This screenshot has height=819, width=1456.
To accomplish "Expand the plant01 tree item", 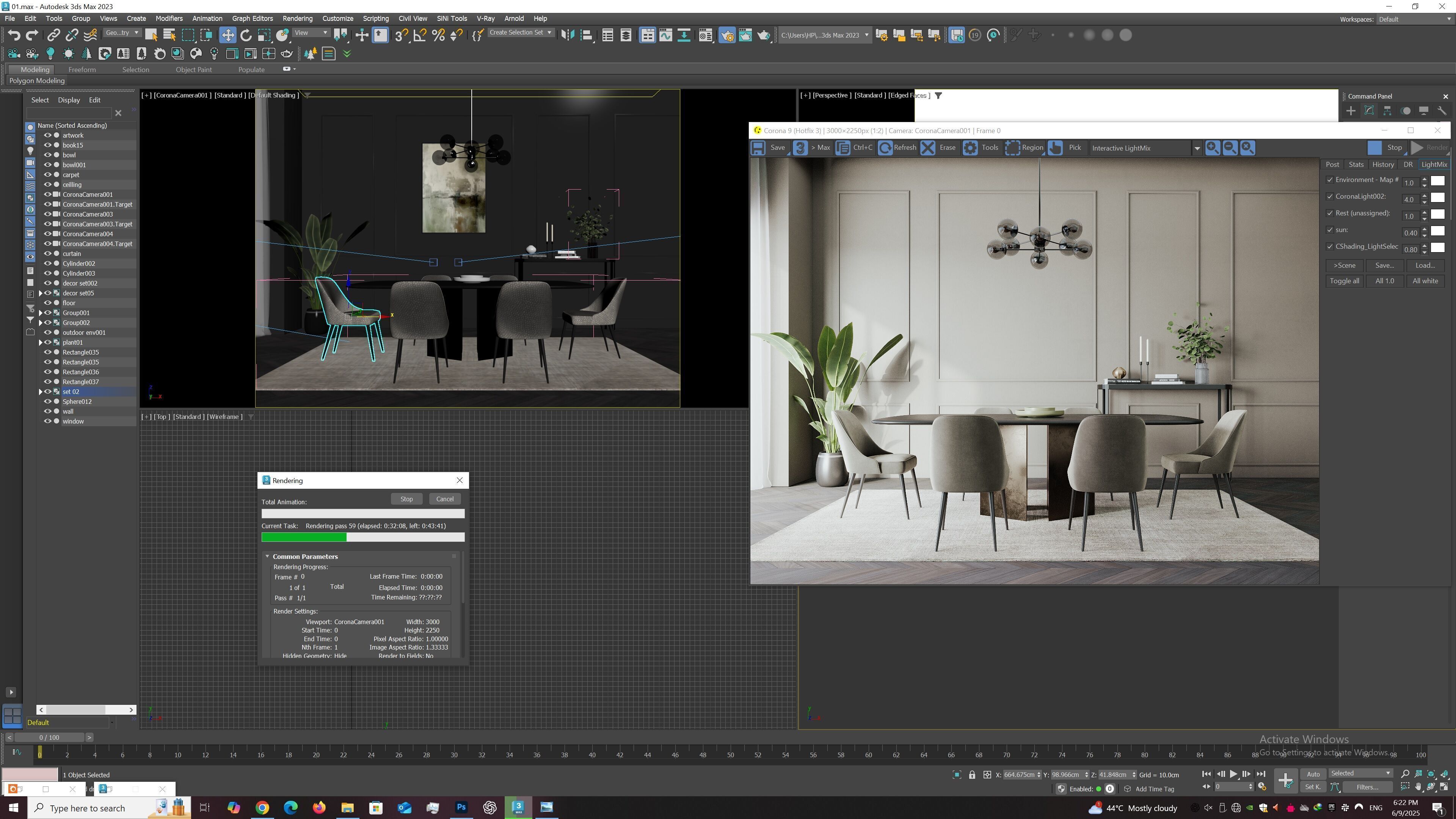I will 40,342.
